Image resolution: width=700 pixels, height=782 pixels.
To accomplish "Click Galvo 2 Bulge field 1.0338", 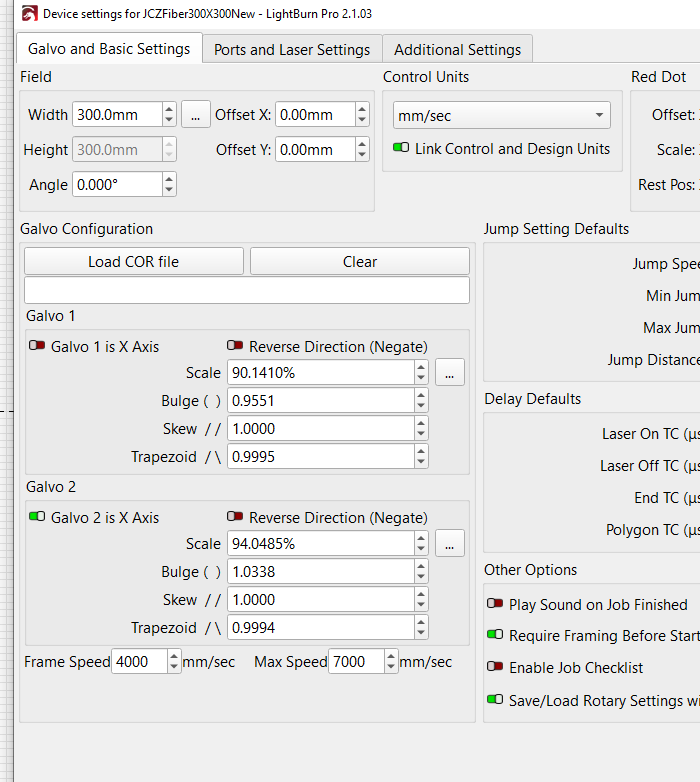I will coord(321,572).
